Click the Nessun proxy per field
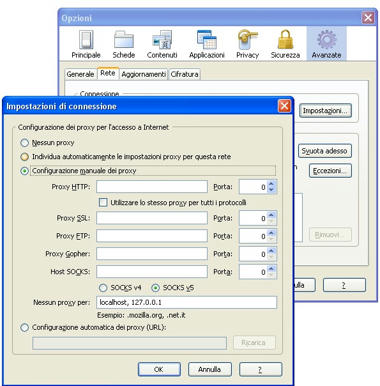This screenshot has width=380, height=386. click(x=187, y=303)
